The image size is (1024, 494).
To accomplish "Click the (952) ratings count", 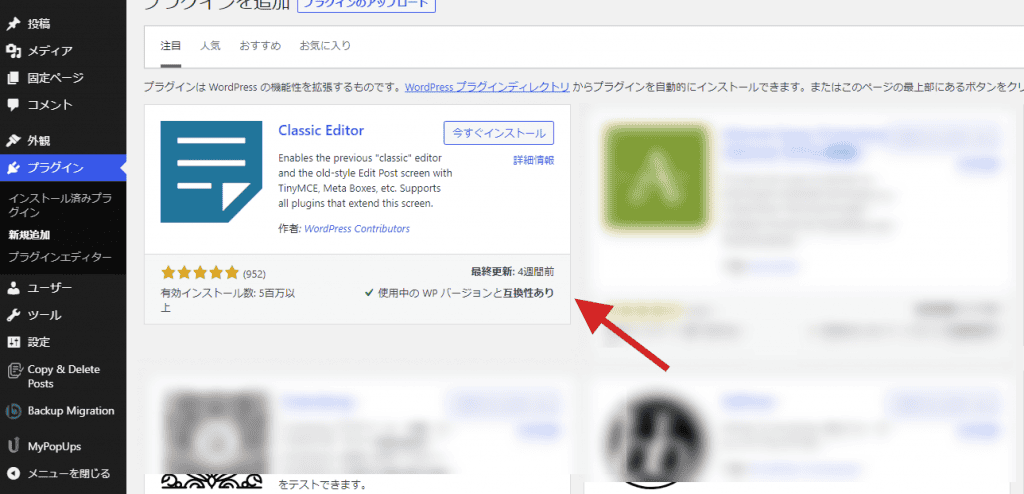I will [x=254, y=274].
